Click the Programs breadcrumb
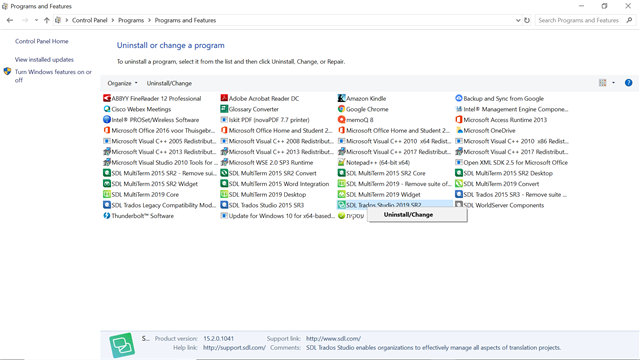This screenshot has height=360, width=640. (131, 20)
